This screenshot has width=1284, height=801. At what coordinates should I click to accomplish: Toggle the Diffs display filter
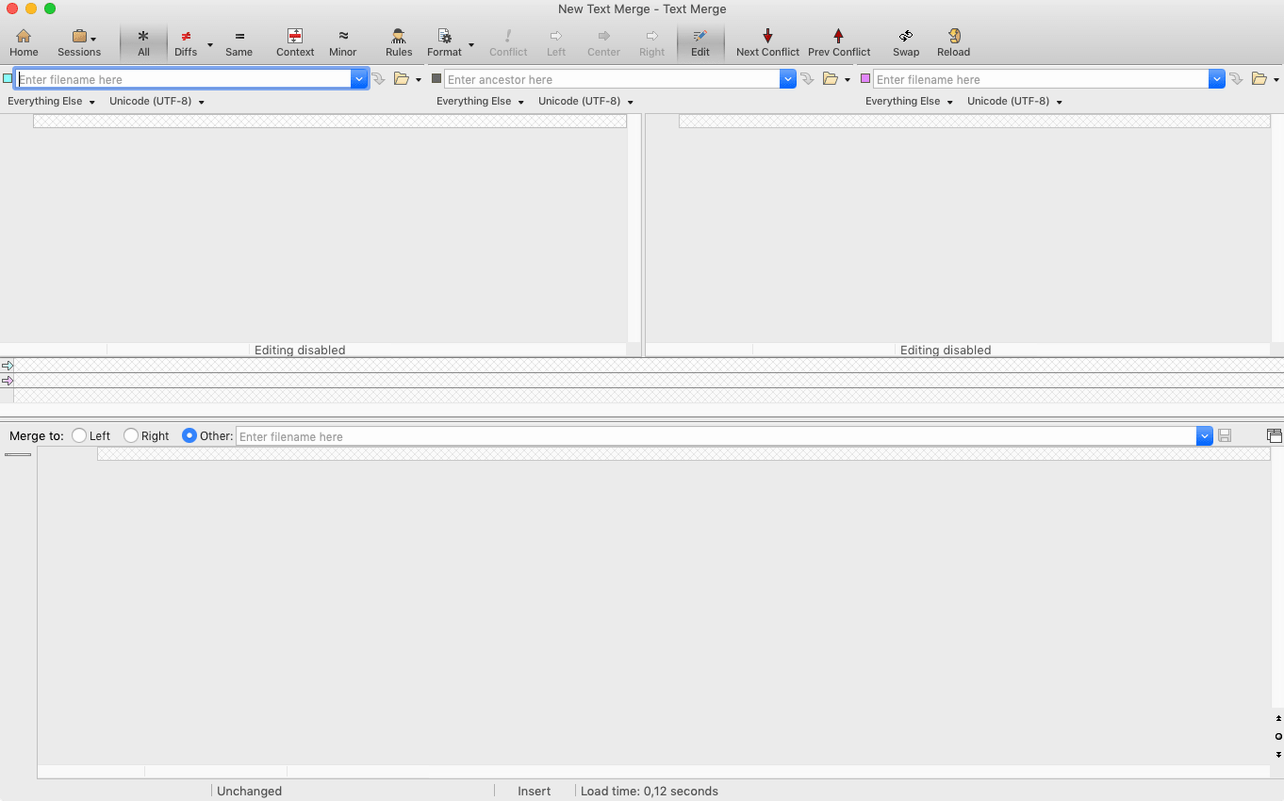(186, 43)
